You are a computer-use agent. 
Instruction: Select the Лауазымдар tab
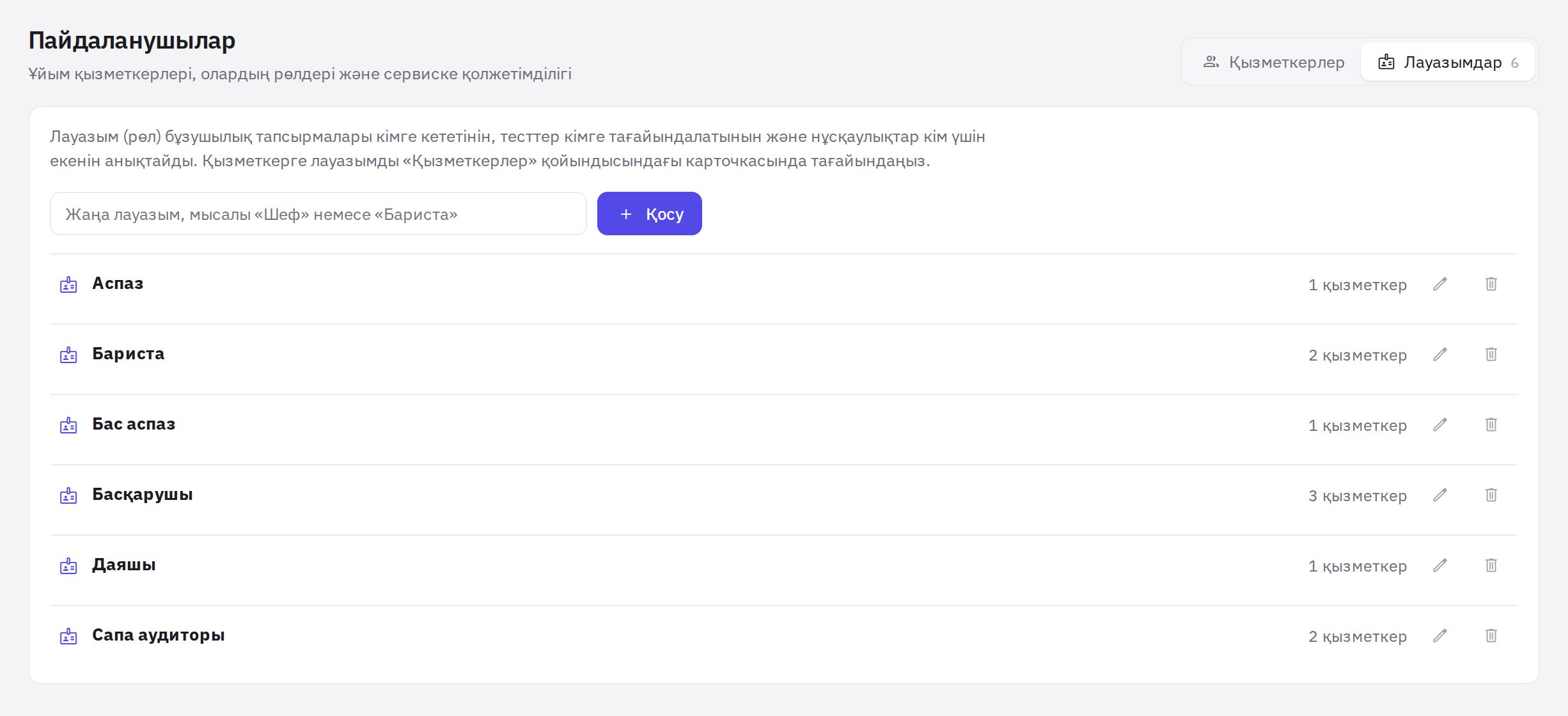coord(1448,62)
